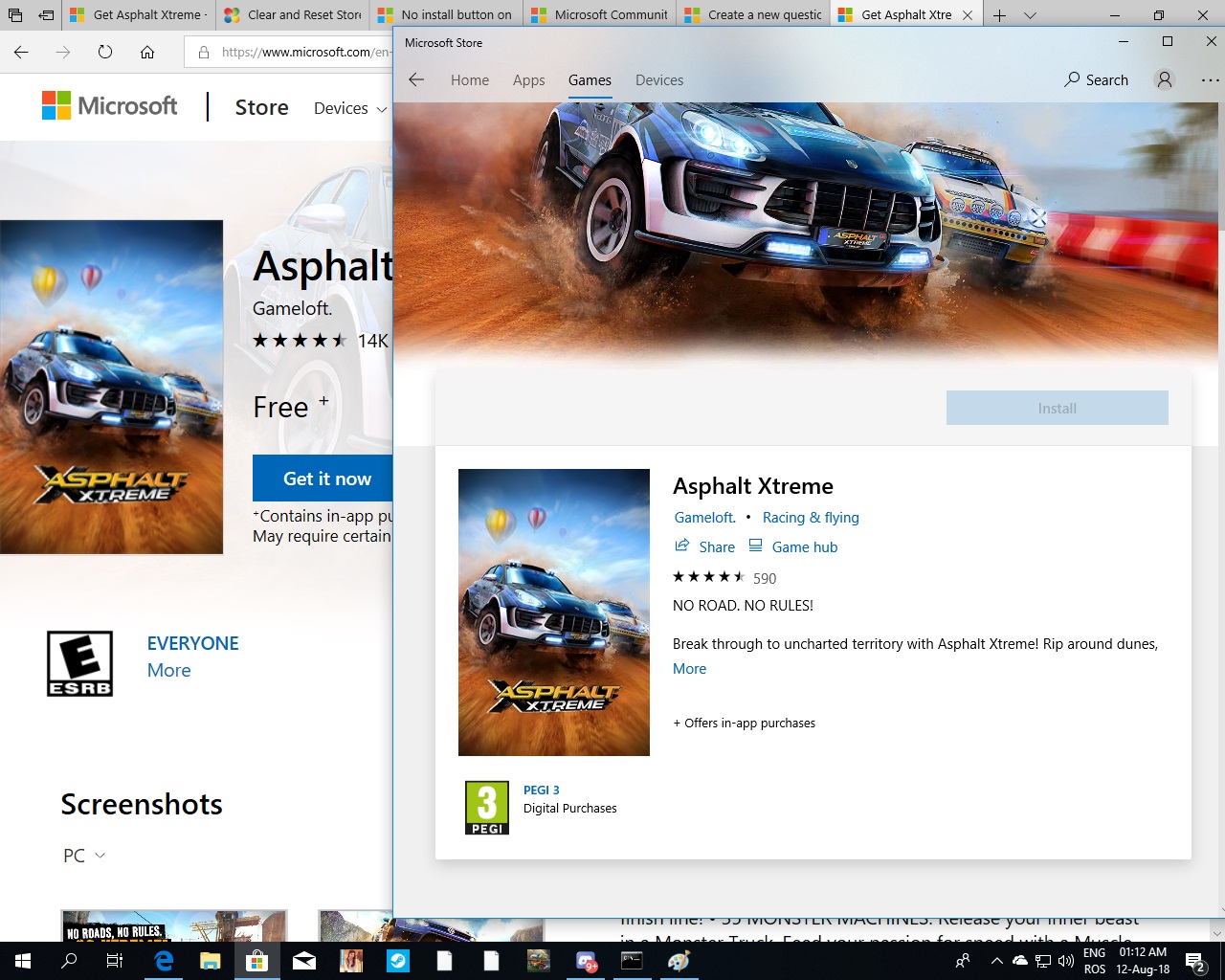Expand the Devices dropdown on Microsoft website
The image size is (1225, 980).
point(350,108)
